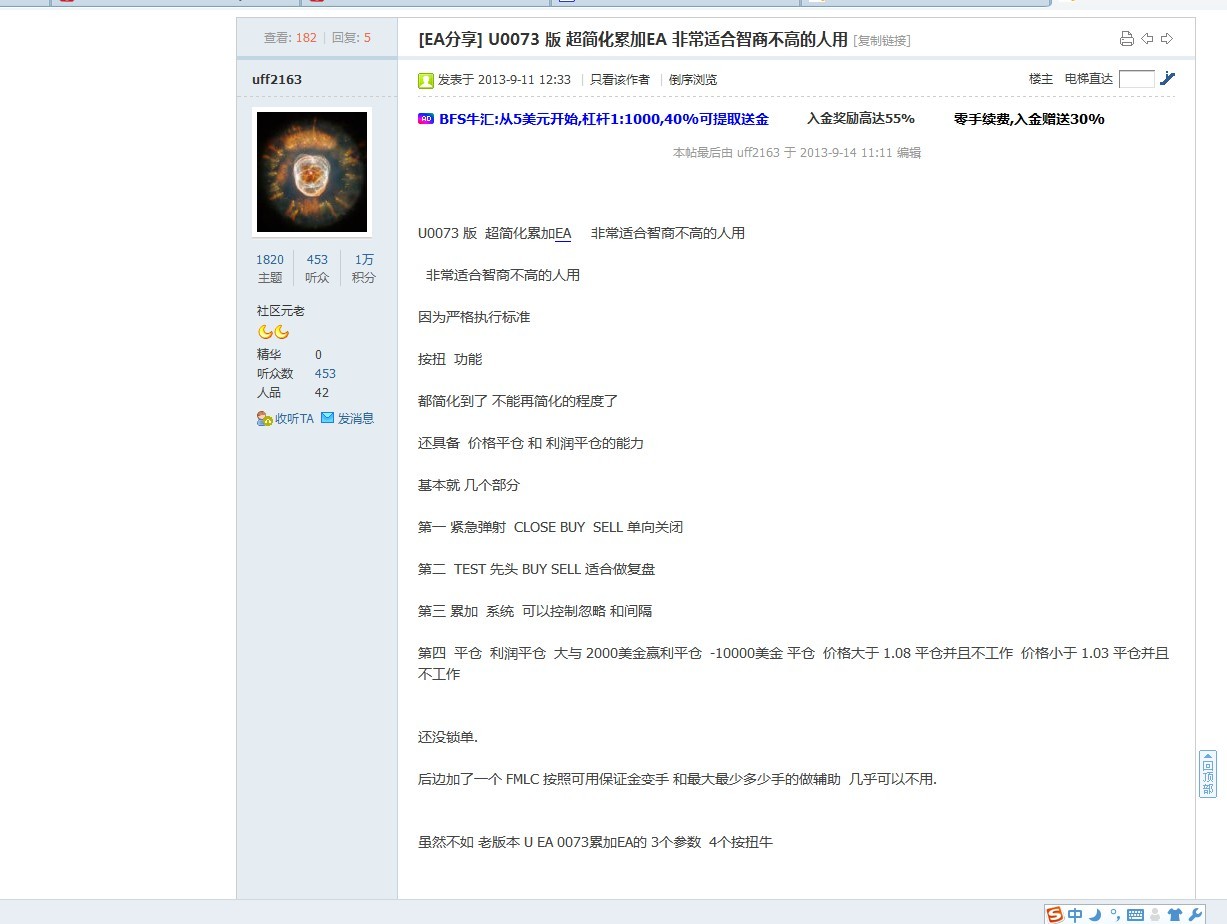Click 只看该作者 to filter by author

click(x=619, y=80)
